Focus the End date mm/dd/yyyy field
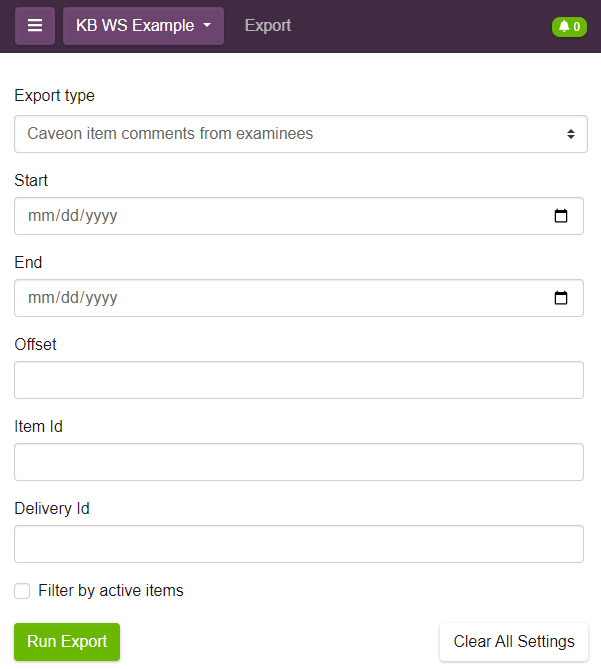The image size is (601, 669). pyautogui.click(x=299, y=298)
